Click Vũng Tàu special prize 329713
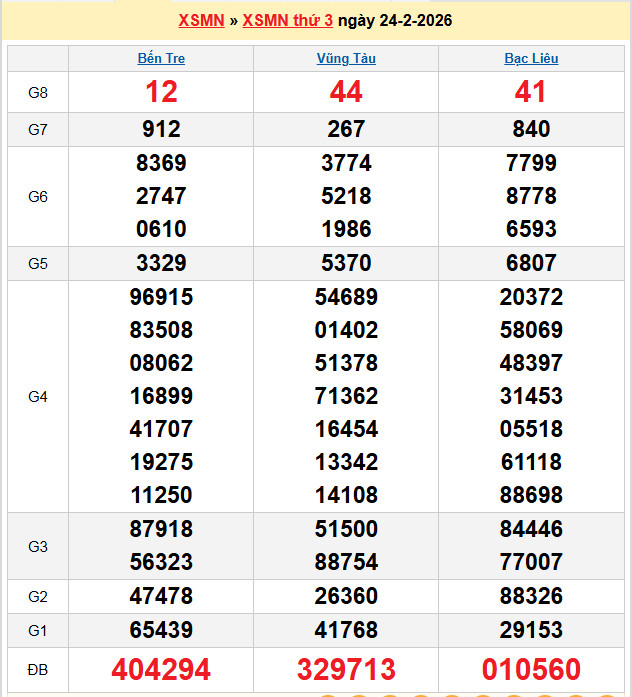 tap(346, 669)
